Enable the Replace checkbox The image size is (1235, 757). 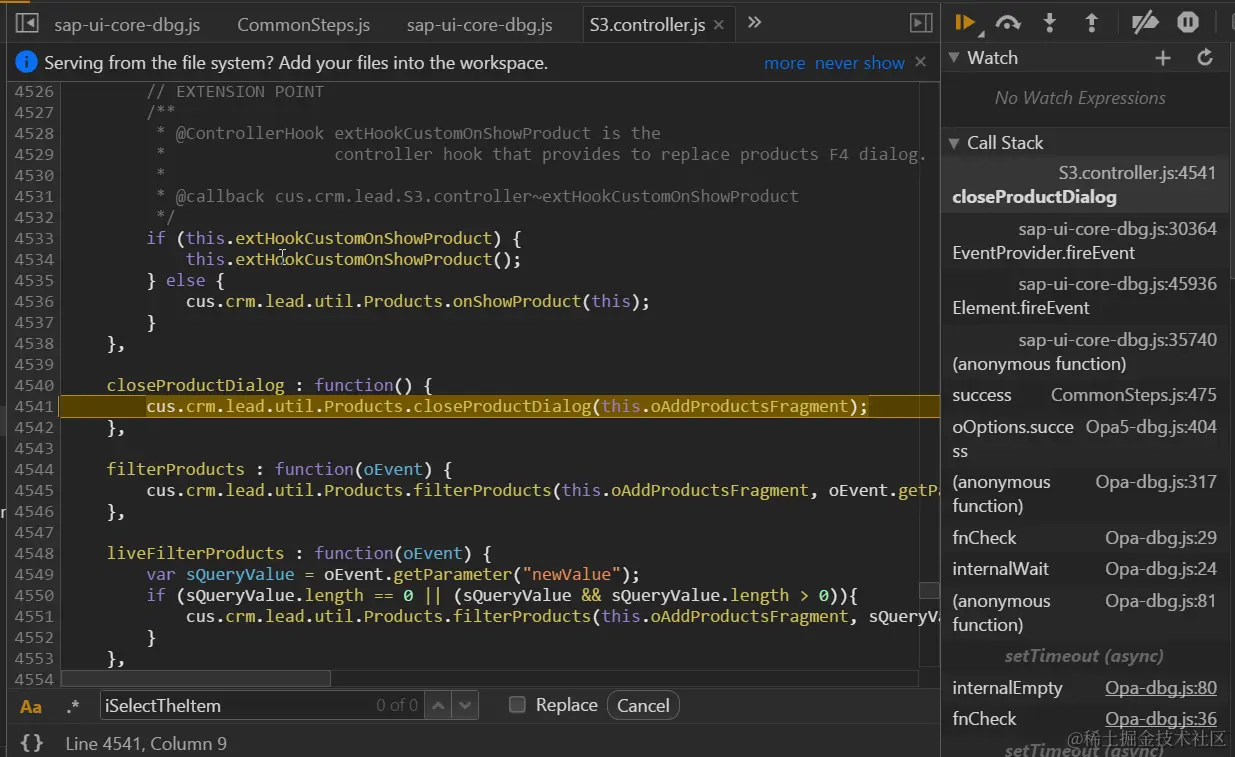point(517,705)
